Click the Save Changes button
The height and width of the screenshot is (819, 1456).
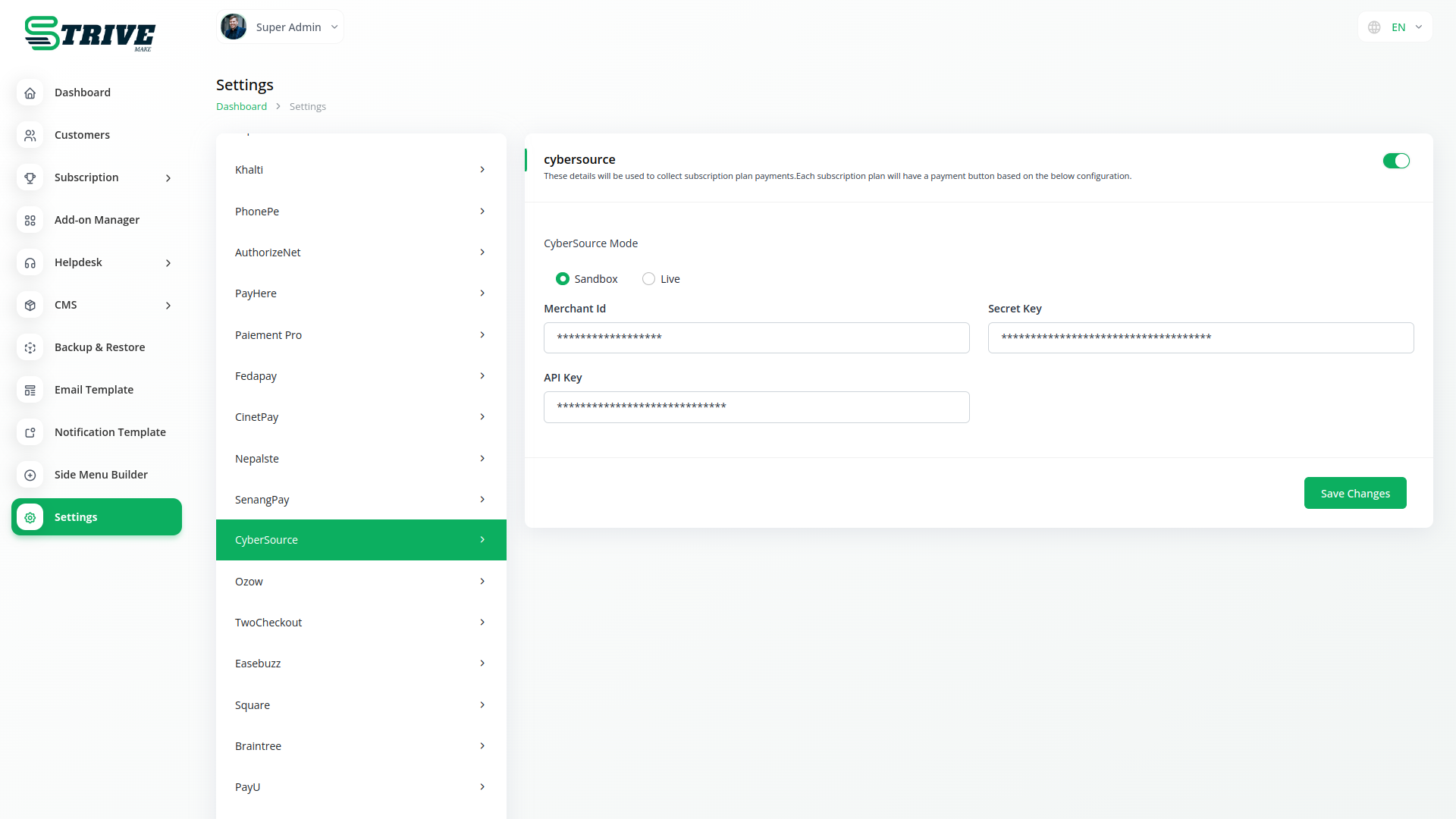tap(1355, 494)
